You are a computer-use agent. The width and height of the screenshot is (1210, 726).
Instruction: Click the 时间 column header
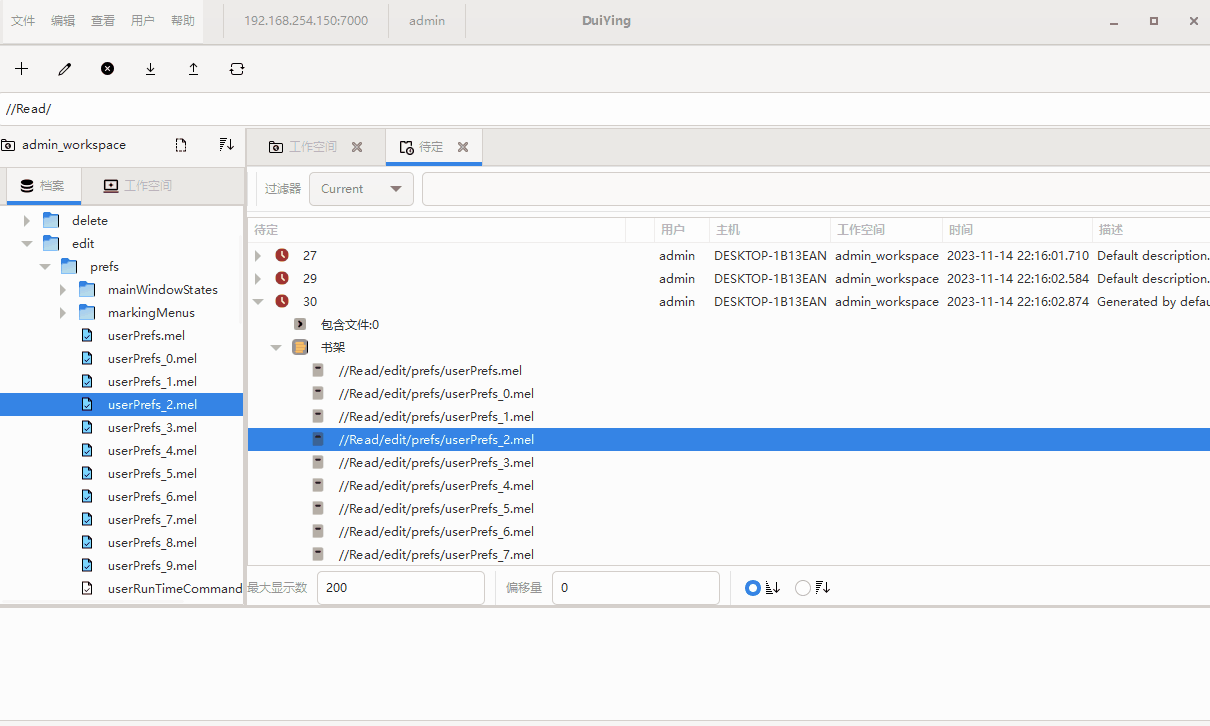(1015, 230)
